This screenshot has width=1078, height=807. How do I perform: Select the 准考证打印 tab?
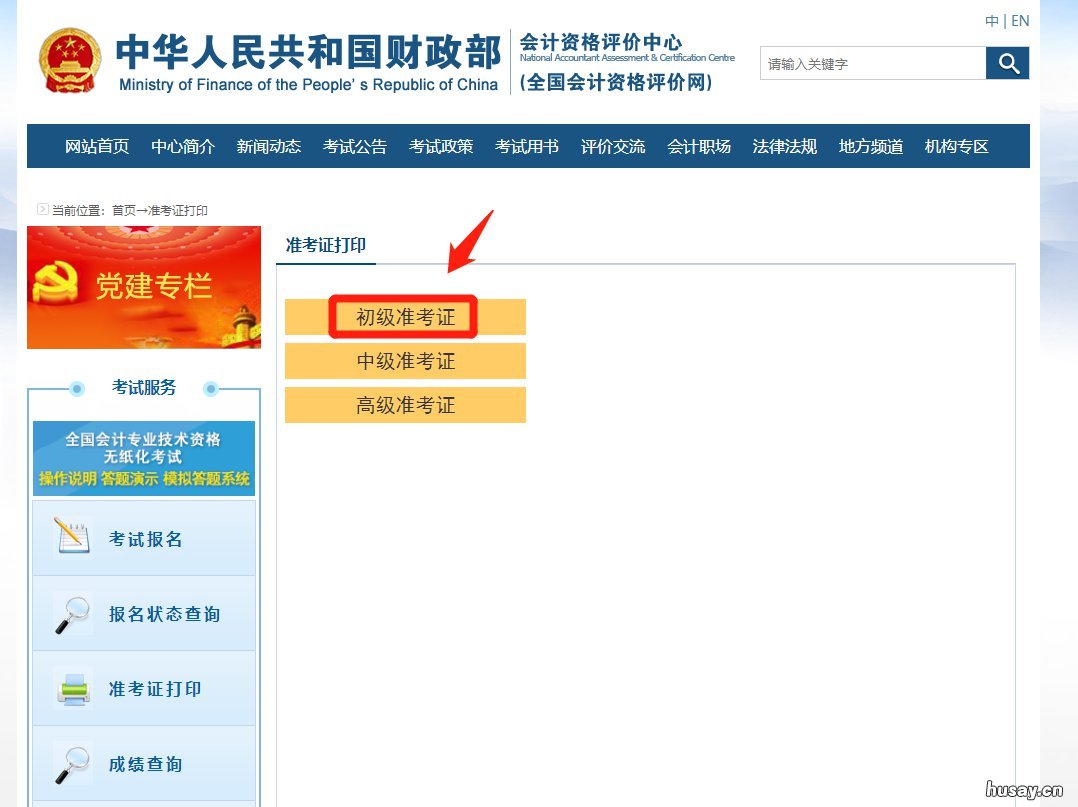click(325, 245)
